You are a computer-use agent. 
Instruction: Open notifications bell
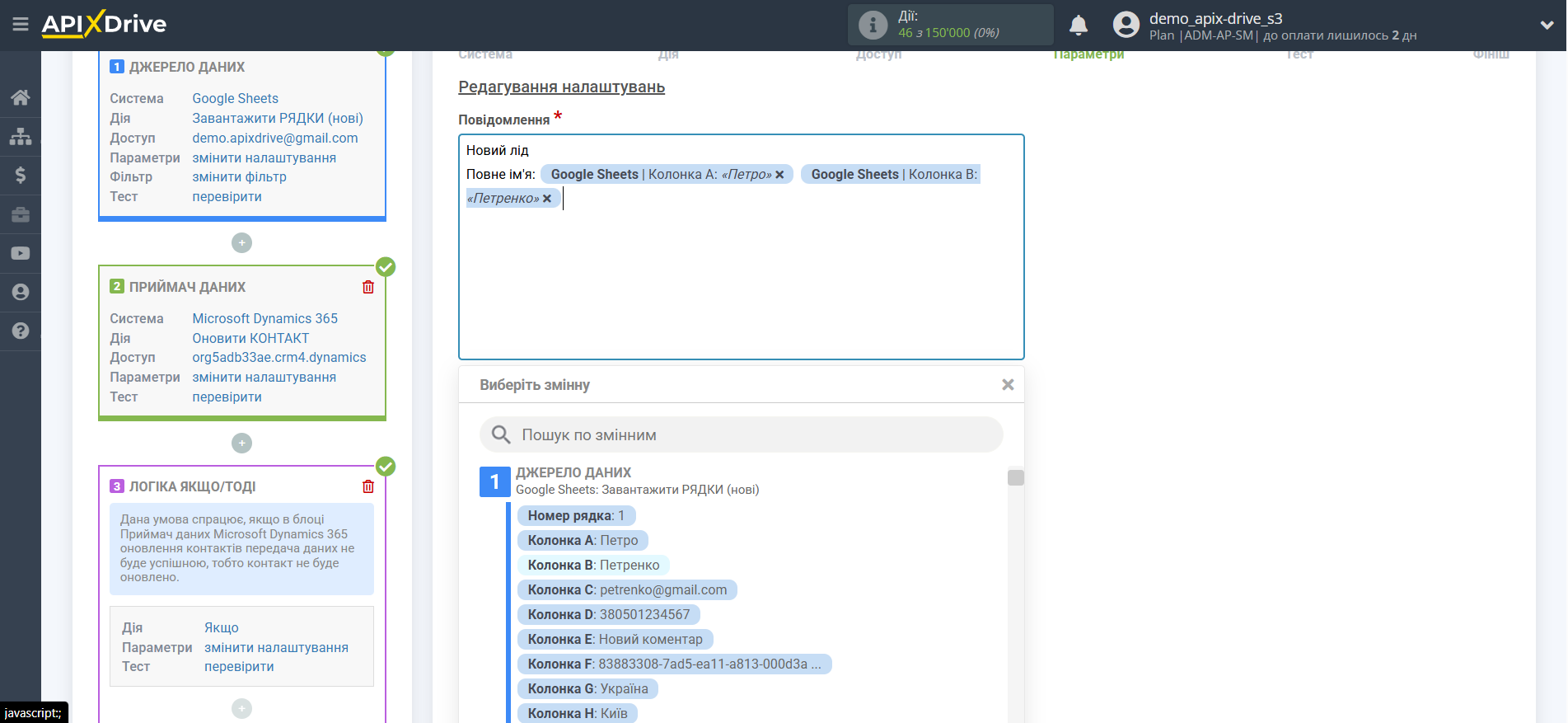tap(1079, 26)
